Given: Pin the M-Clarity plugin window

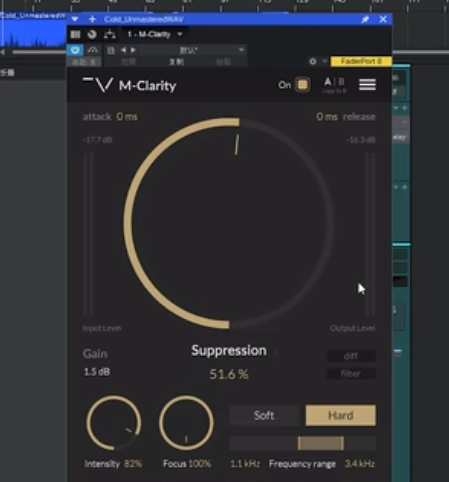Looking at the screenshot, I should (x=365, y=19).
